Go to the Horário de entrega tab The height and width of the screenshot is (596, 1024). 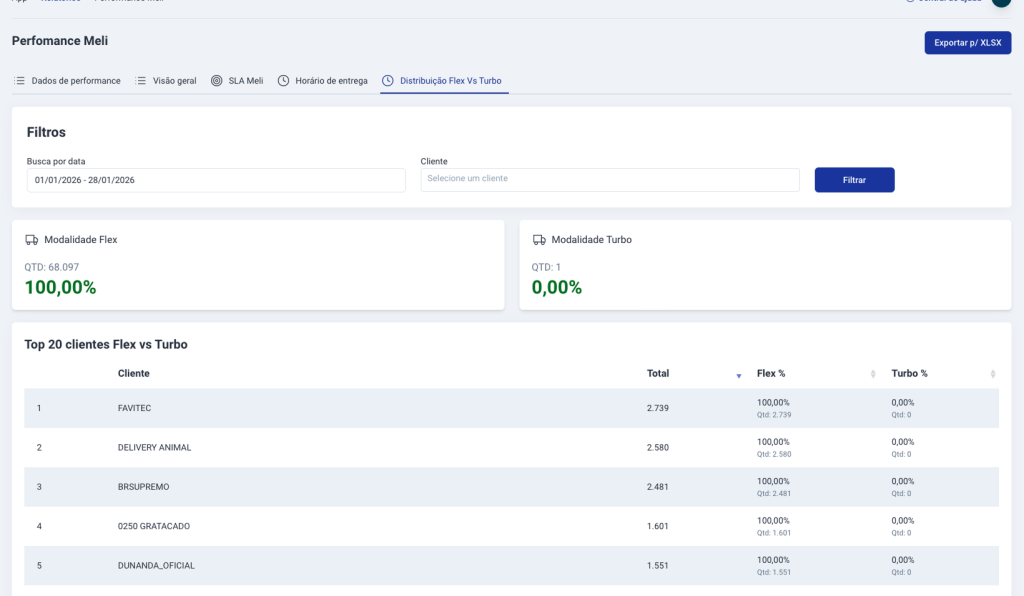point(331,80)
